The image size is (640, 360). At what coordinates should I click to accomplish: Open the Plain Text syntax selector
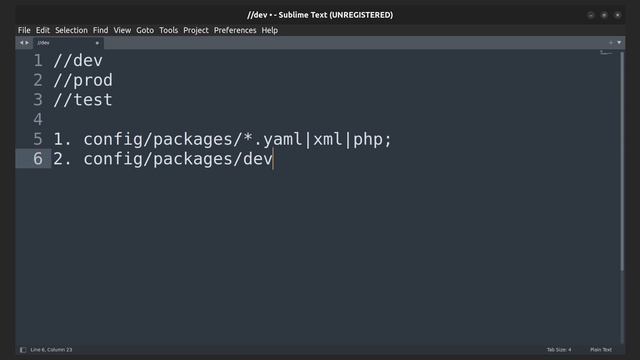coord(601,350)
